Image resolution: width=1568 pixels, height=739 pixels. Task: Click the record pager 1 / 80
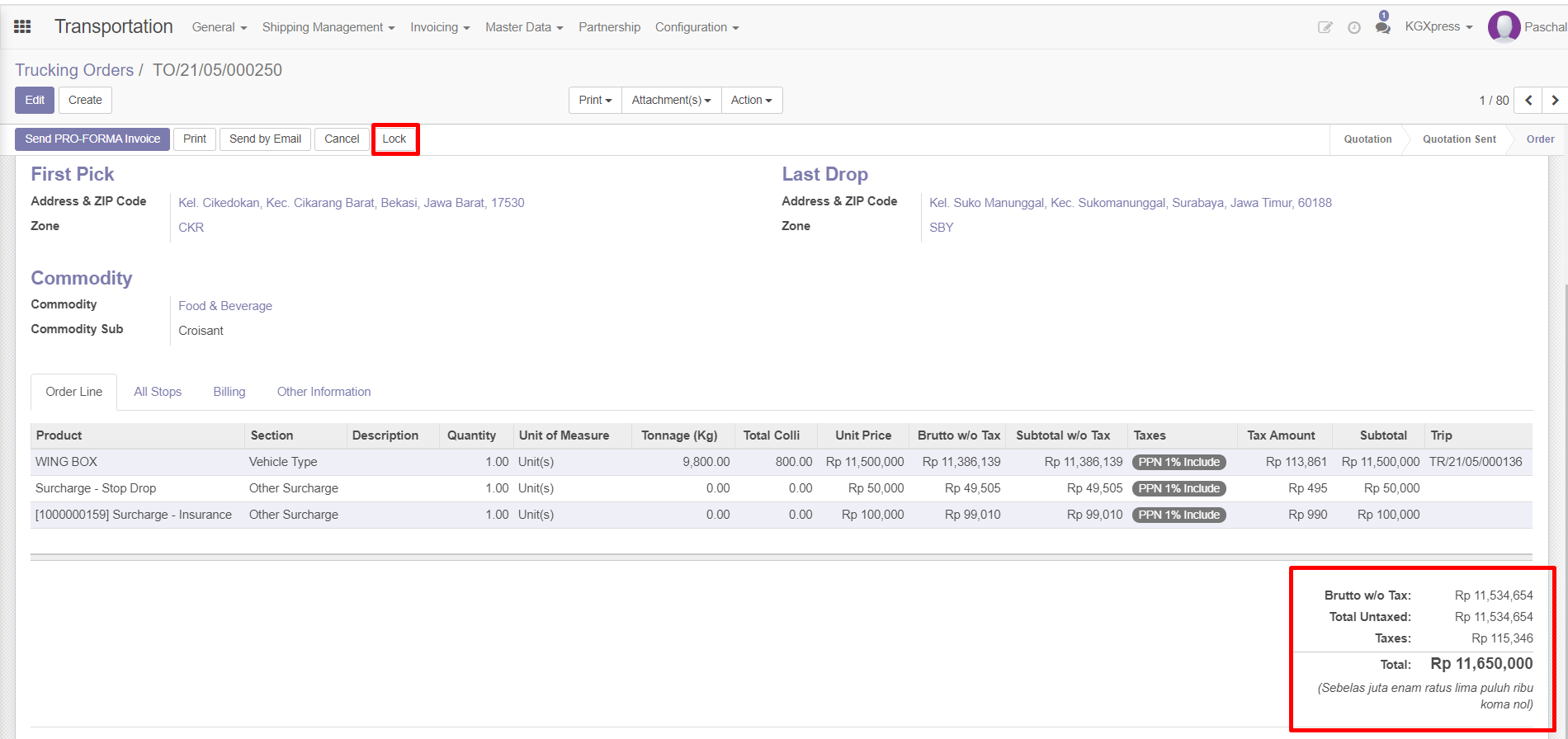pos(1494,101)
